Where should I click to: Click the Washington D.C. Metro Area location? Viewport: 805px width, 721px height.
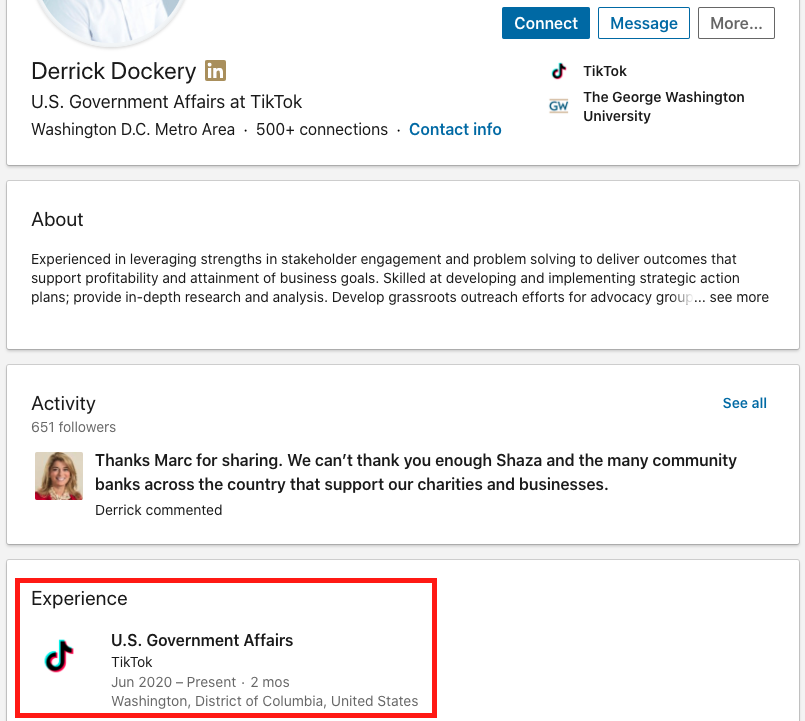coord(133,129)
